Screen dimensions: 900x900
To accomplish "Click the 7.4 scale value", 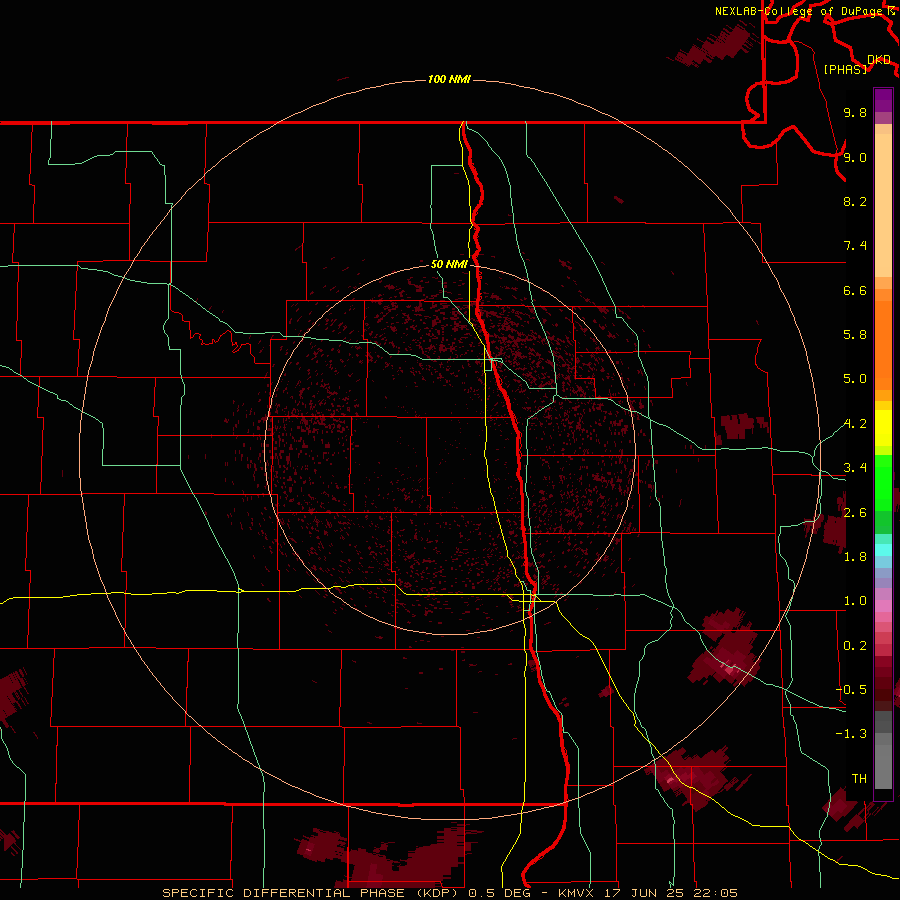I will click(x=855, y=246).
